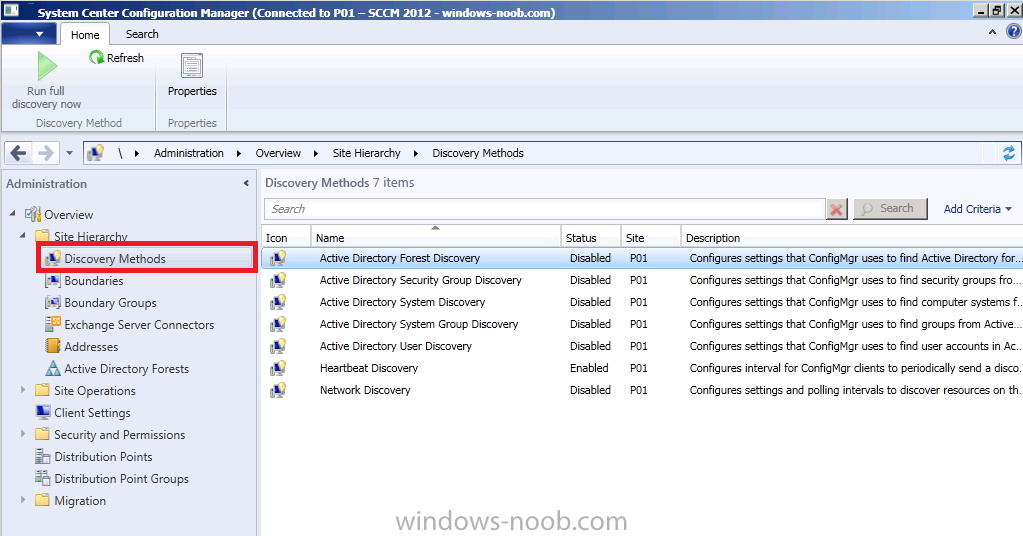Expand arrow after Site Hierarchy breadcrumb
This screenshot has height=536, width=1023.
(416, 153)
